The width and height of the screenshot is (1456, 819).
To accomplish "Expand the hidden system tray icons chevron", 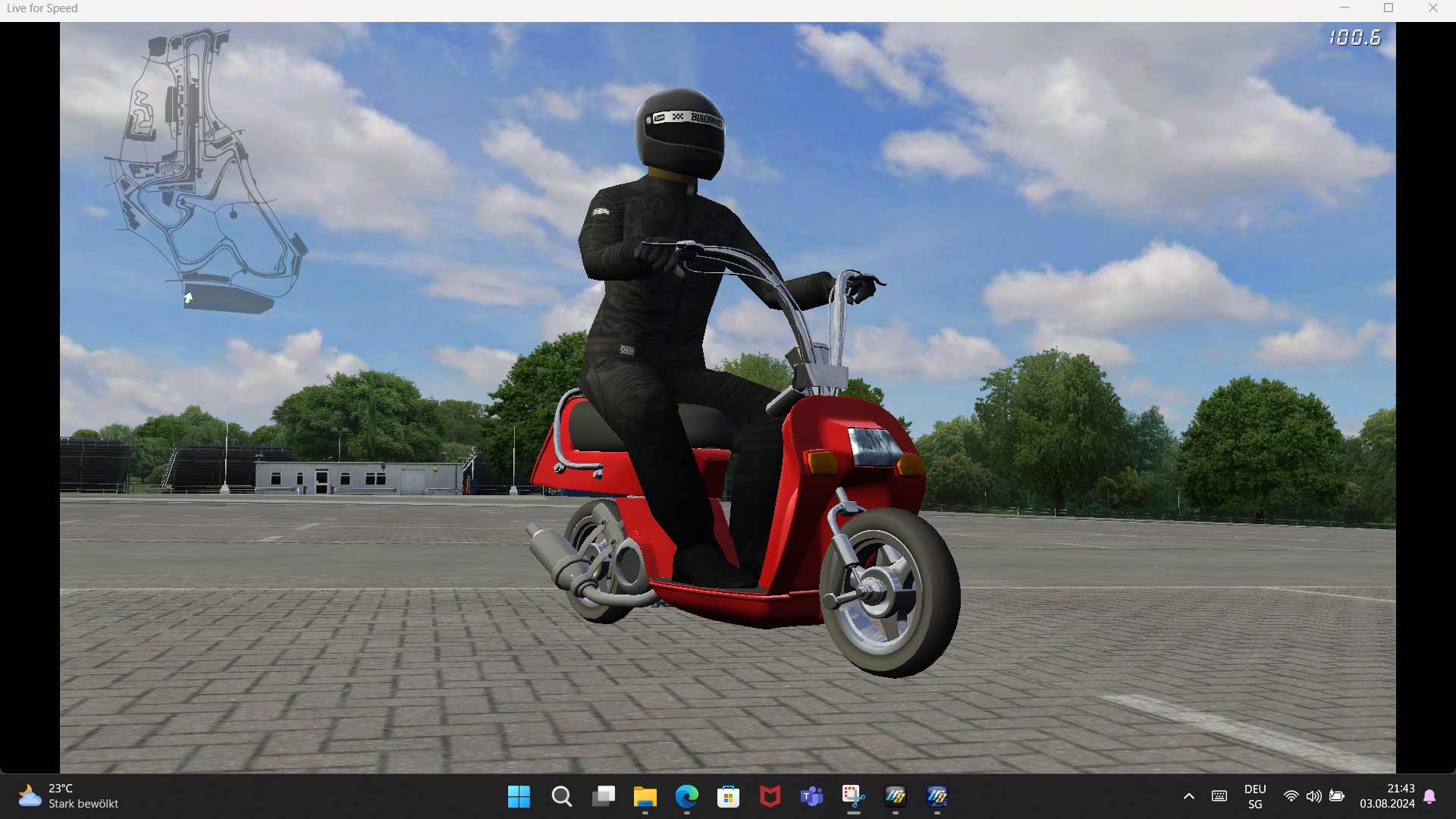I will click(x=1189, y=796).
